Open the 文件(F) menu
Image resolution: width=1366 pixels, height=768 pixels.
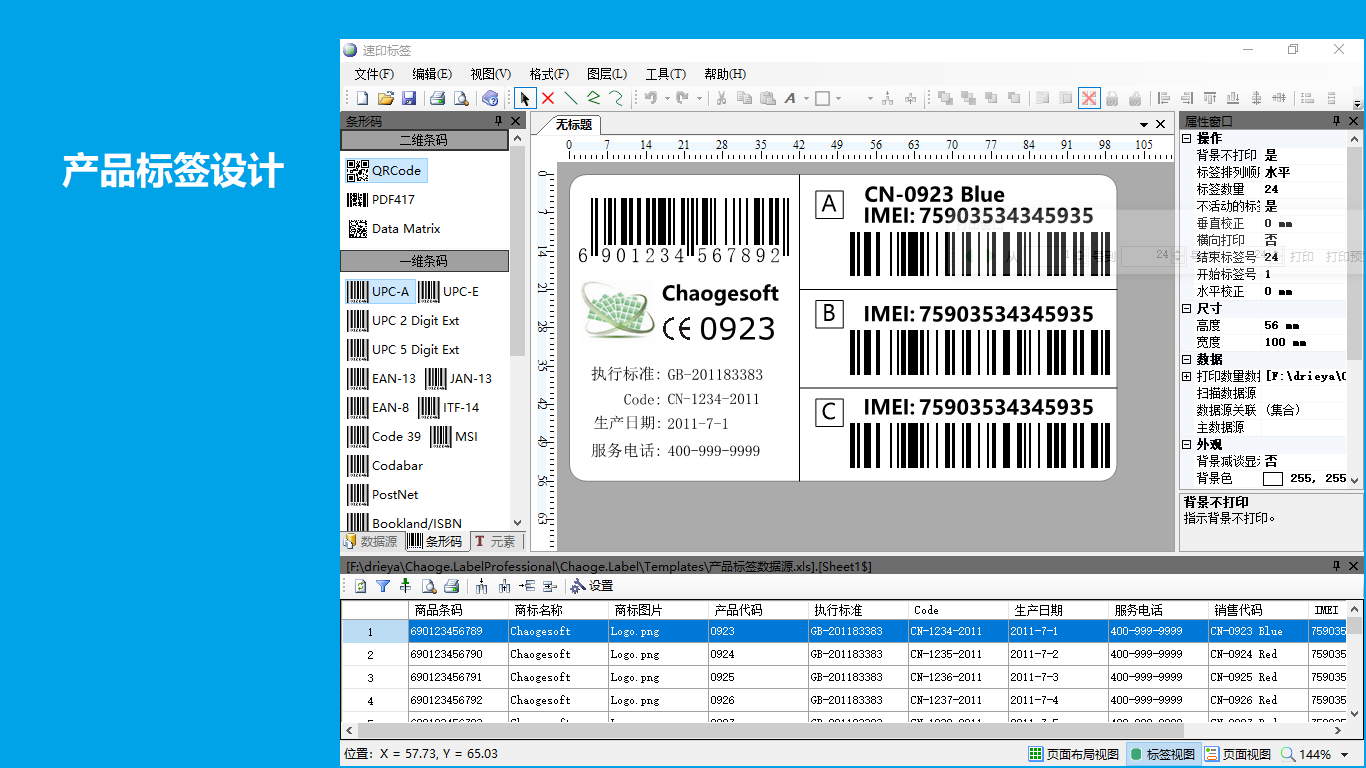(374, 74)
